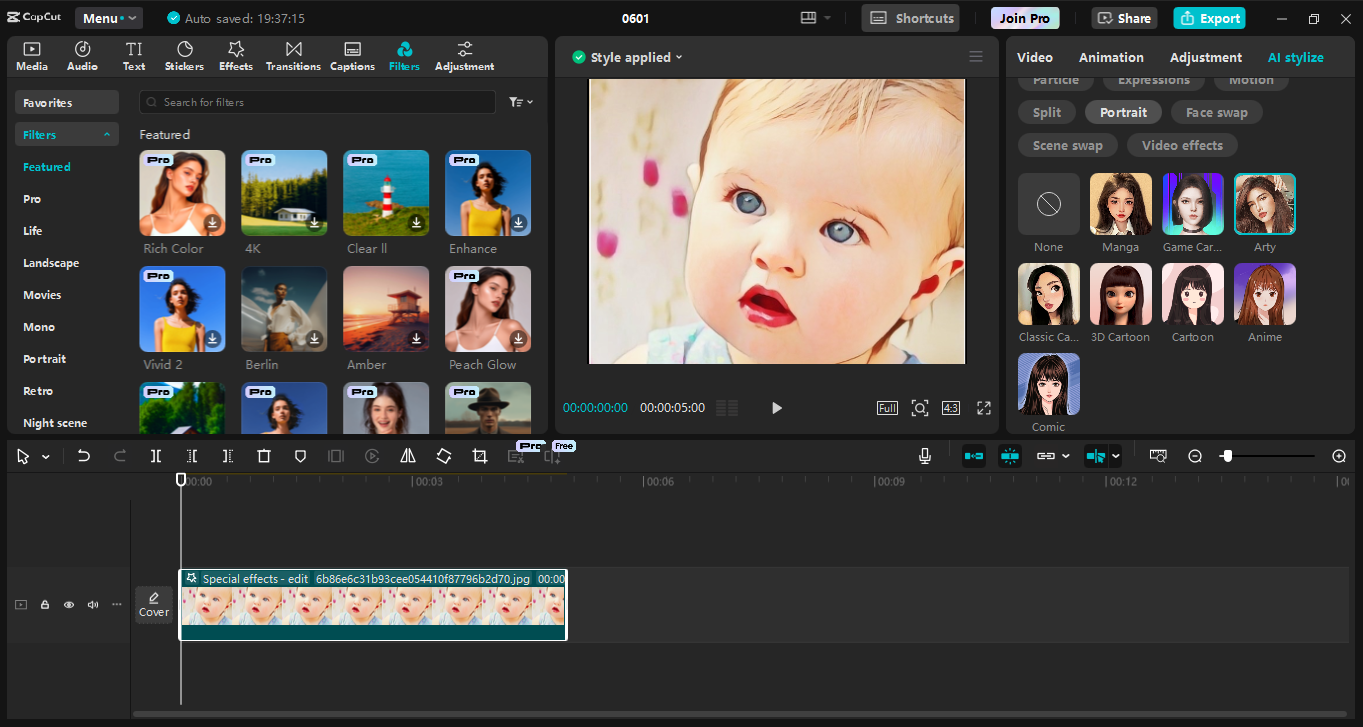Open the Filters panel in the media bar
Screen dimensions: 1363x727
(404, 56)
